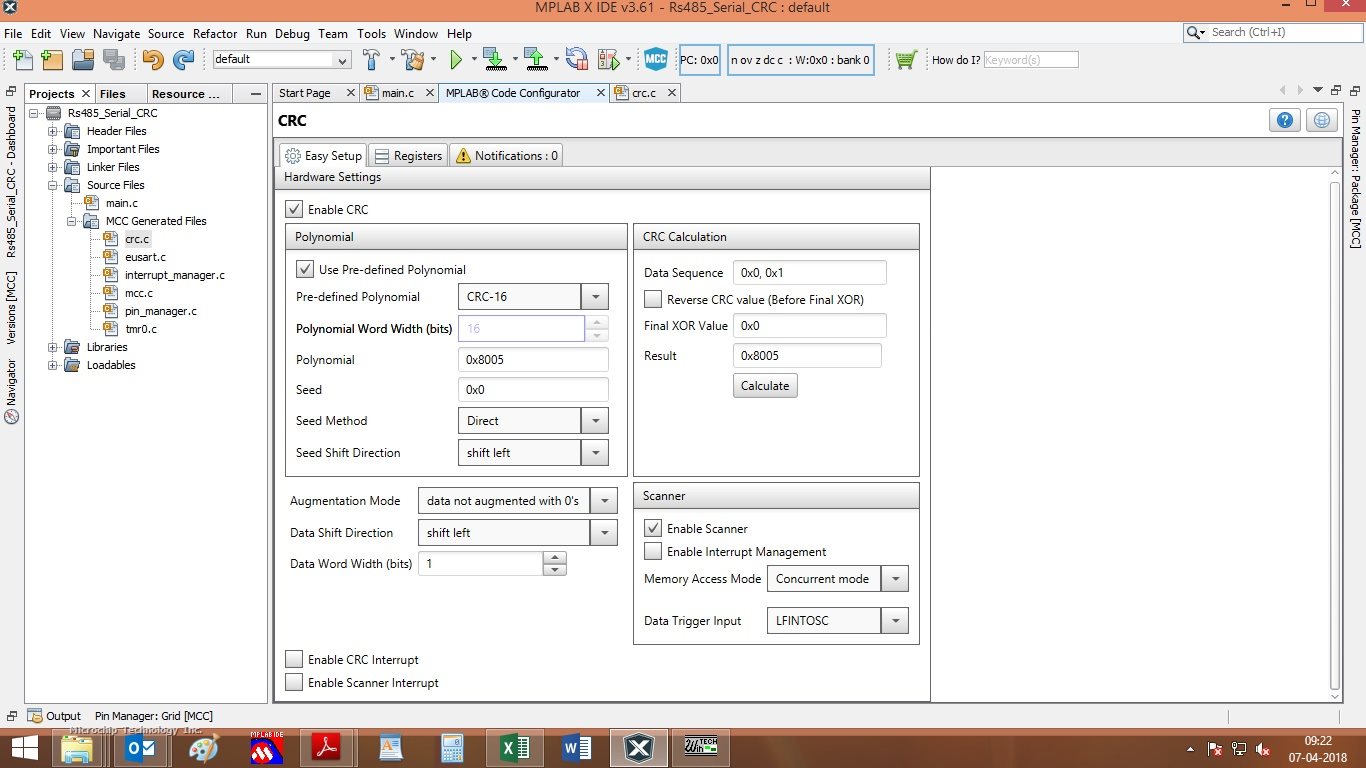Toggle Reverse CRC value checkbox
This screenshot has height=768, width=1366.
(x=653, y=299)
